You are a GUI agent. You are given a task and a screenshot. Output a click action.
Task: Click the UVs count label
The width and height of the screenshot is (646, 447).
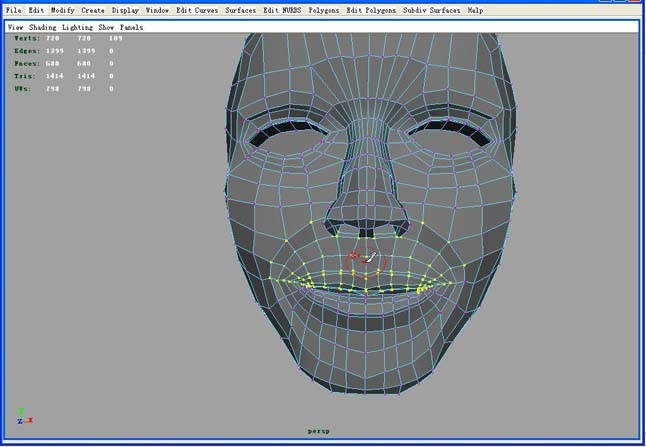click(x=23, y=89)
